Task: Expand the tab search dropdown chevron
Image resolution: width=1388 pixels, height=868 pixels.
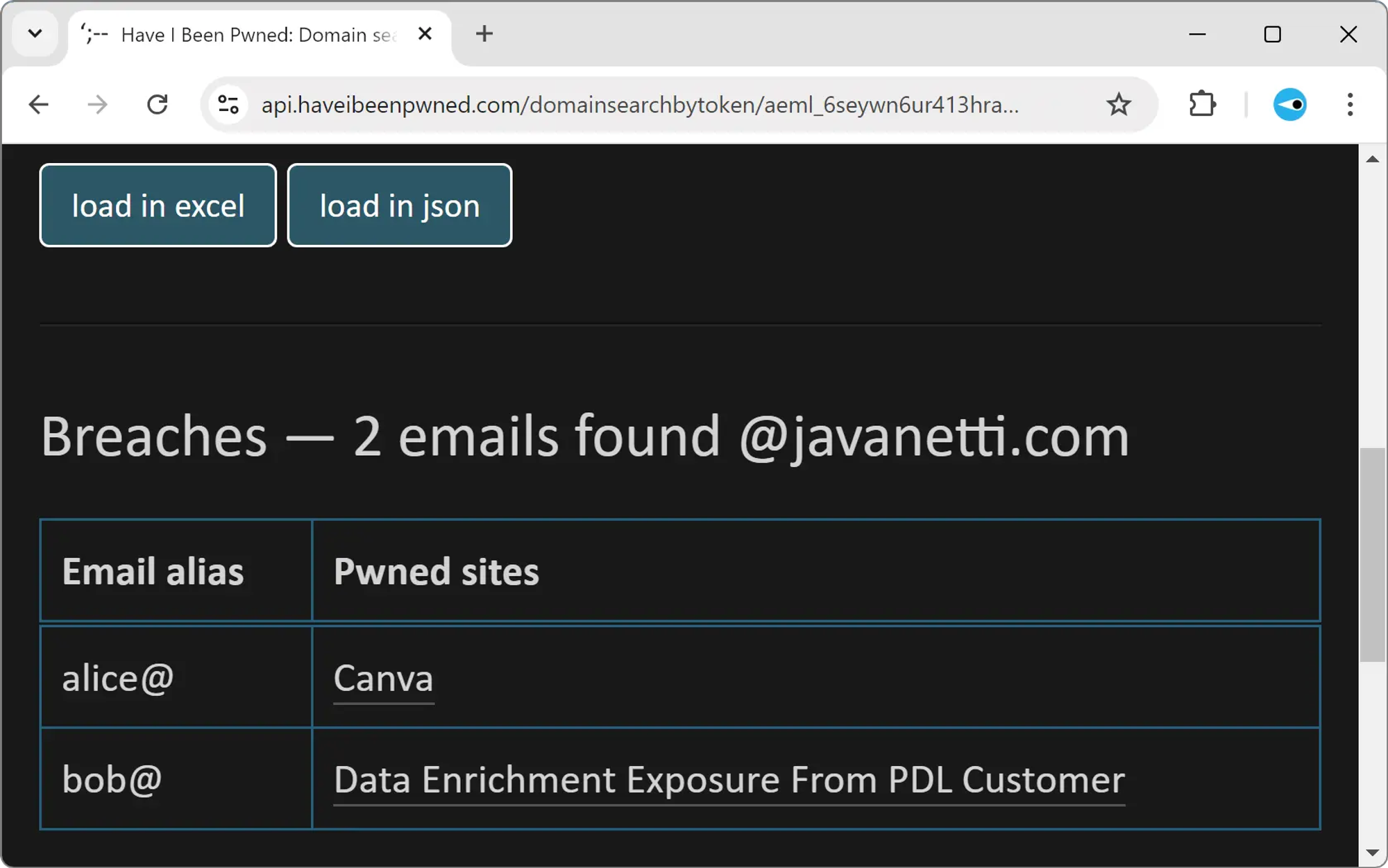Action: pos(35,34)
